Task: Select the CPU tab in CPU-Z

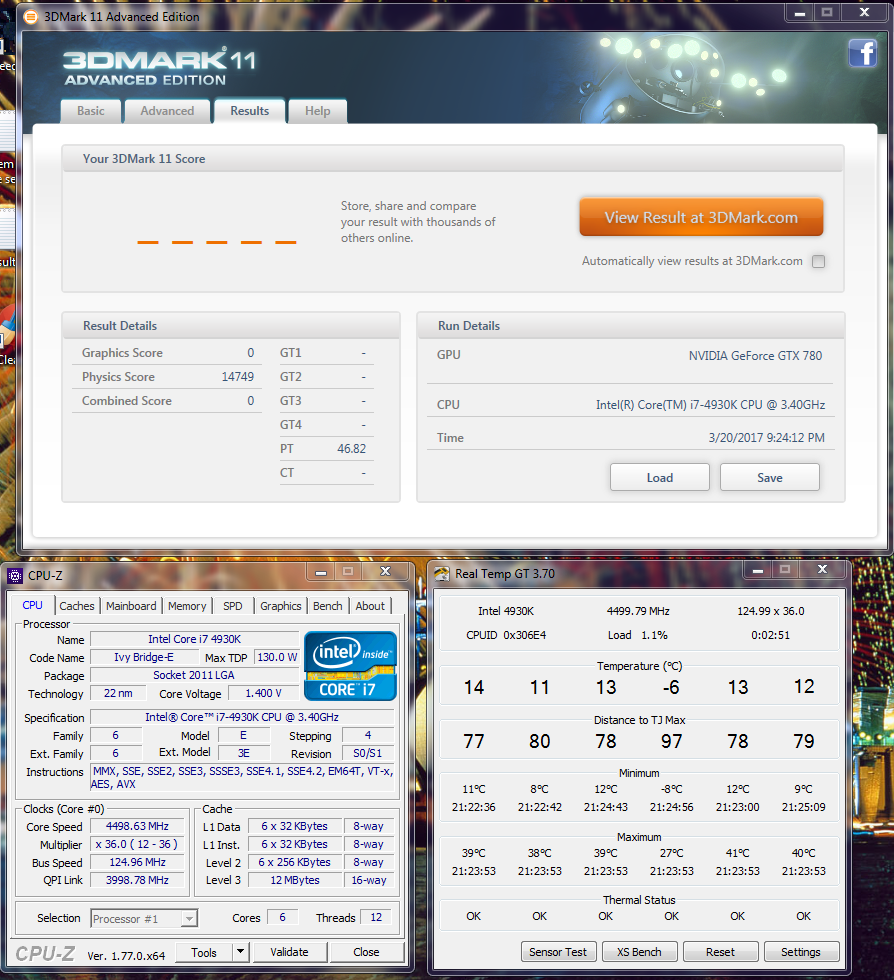Action: coord(33,606)
